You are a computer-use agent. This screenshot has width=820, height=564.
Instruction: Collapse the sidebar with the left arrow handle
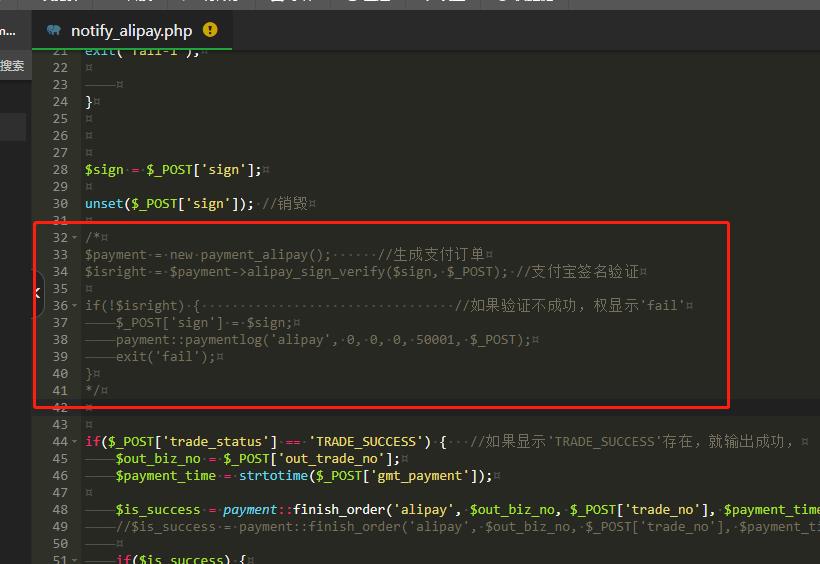pos(37,293)
